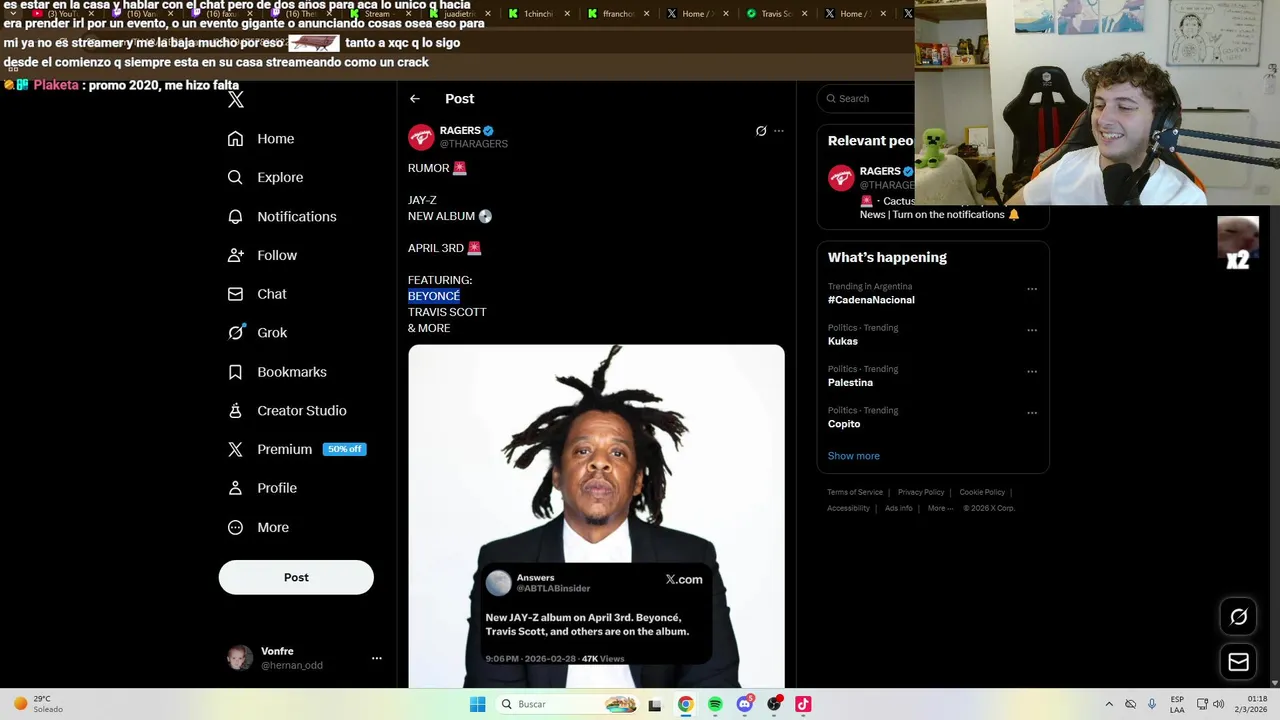Screen dimensions: 1280x720
Task: Click the Privacy Policy footer link
Action: pyautogui.click(x=921, y=492)
